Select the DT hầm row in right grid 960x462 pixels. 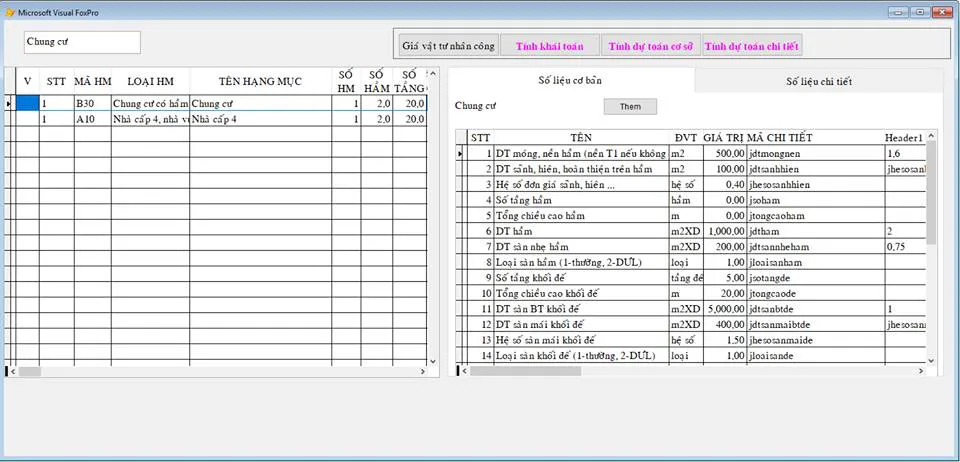coord(580,231)
